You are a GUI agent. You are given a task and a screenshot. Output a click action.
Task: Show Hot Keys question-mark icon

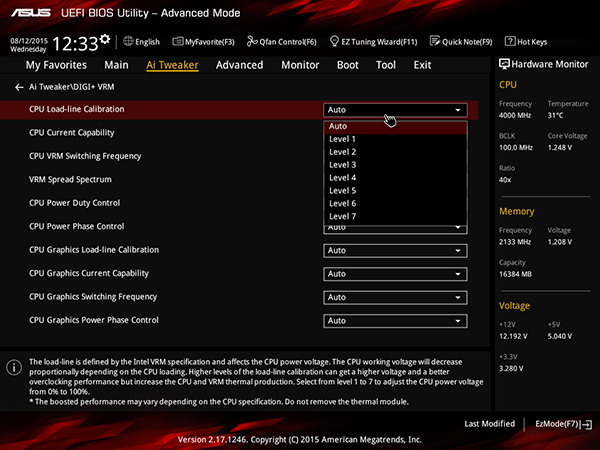coord(510,41)
